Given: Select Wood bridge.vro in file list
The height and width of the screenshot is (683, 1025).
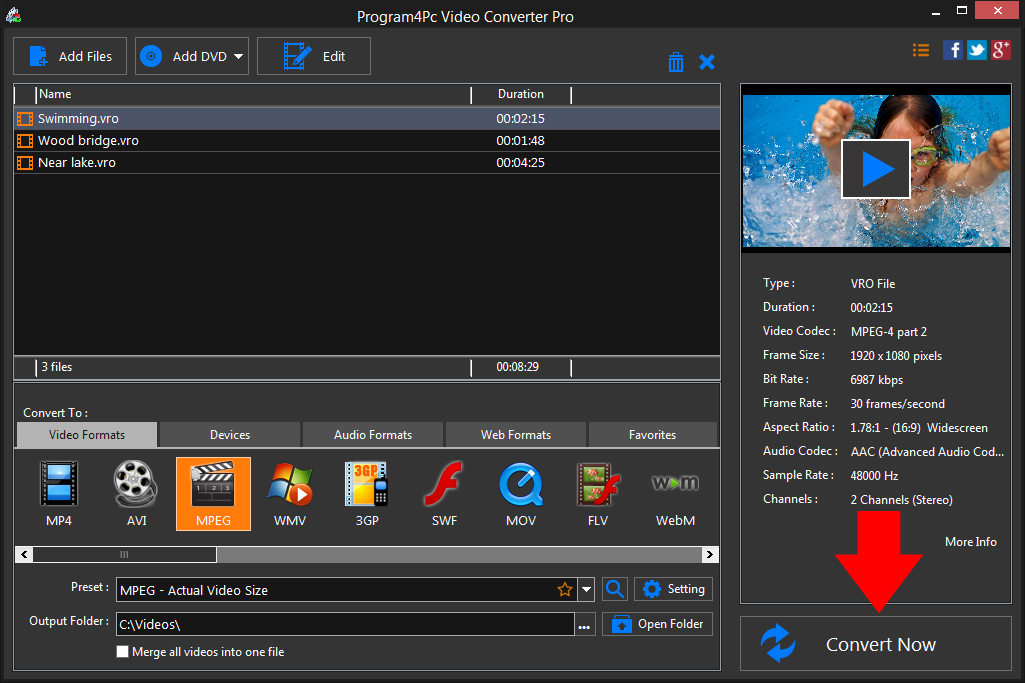Looking at the screenshot, I should 88,140.
